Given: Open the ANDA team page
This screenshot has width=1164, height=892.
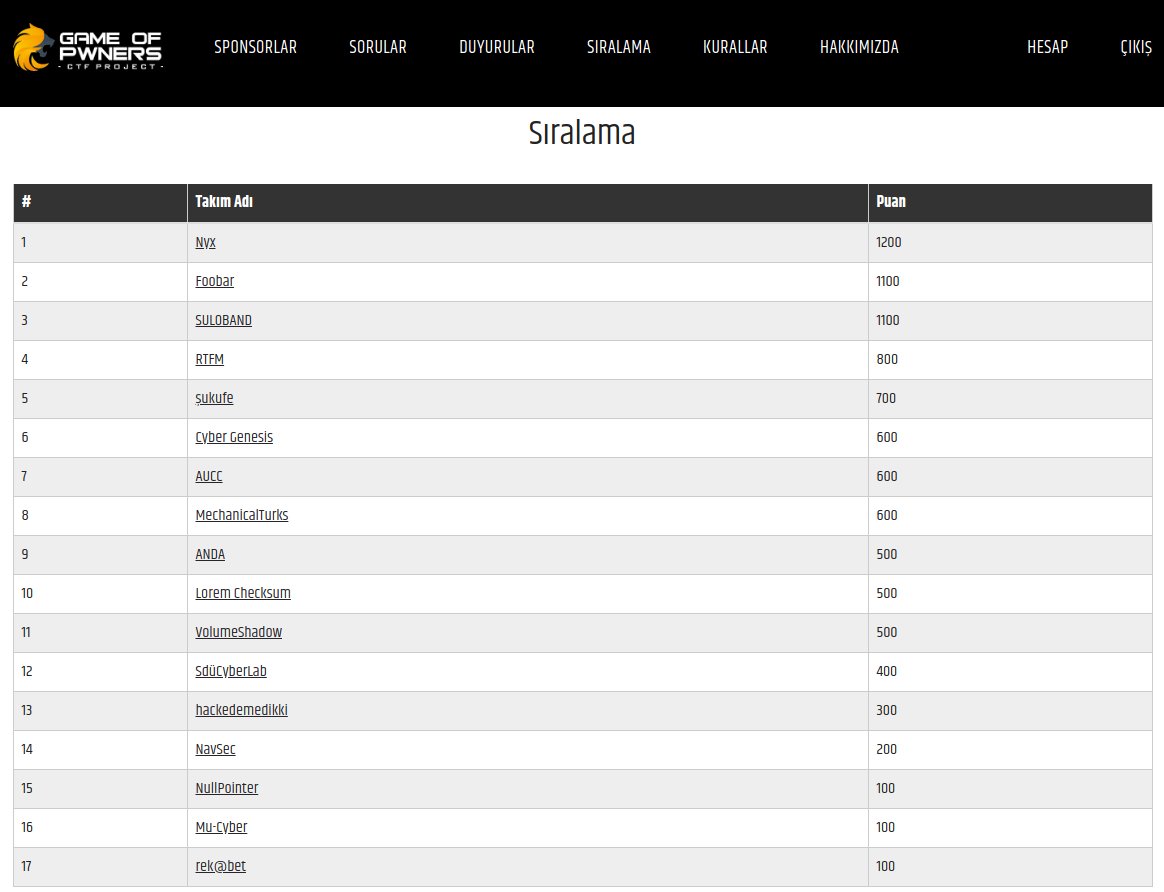Looking at the screenshot, I should [210, 554].
